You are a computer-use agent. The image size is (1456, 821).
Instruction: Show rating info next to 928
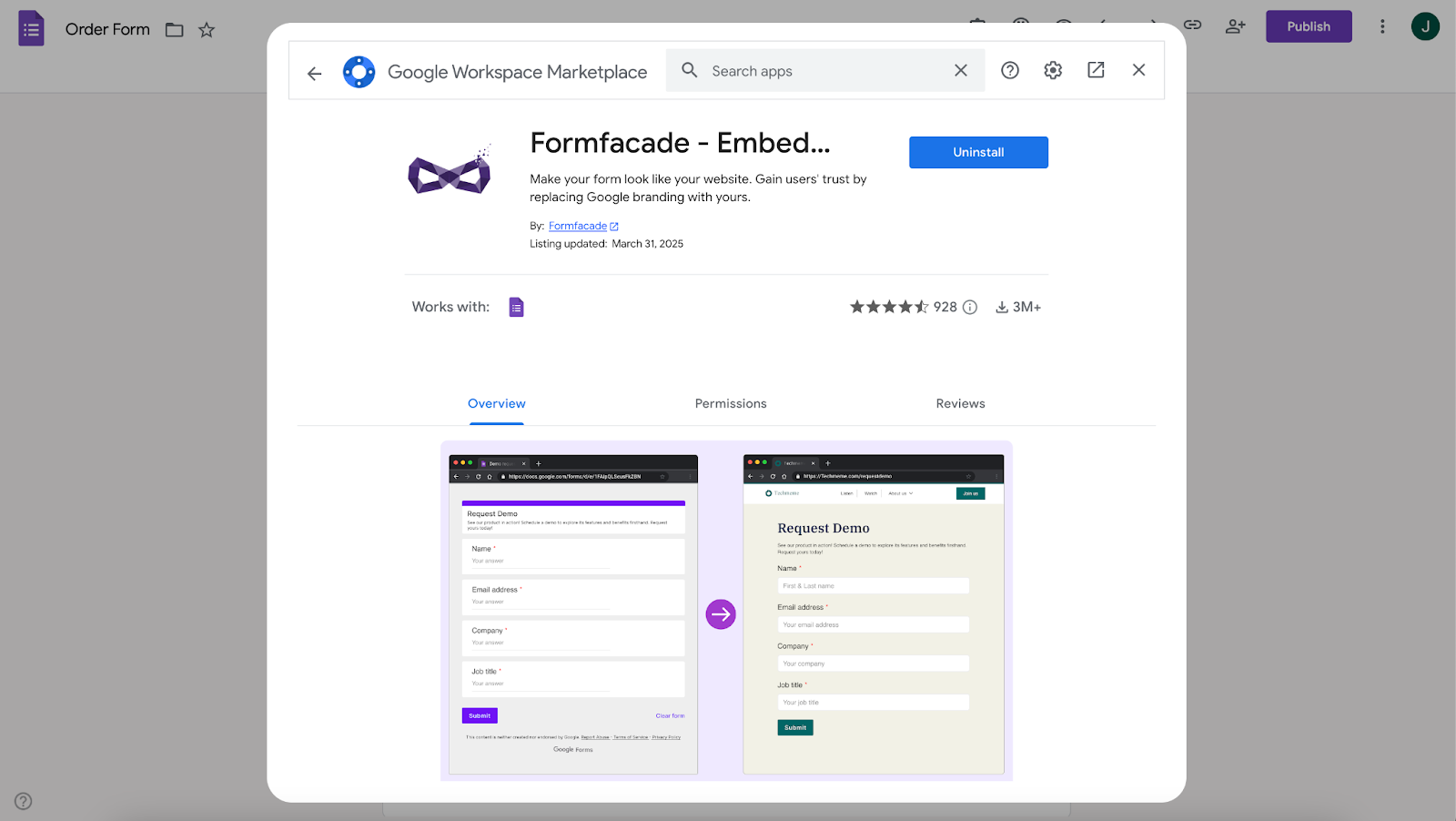click(970, 307)
